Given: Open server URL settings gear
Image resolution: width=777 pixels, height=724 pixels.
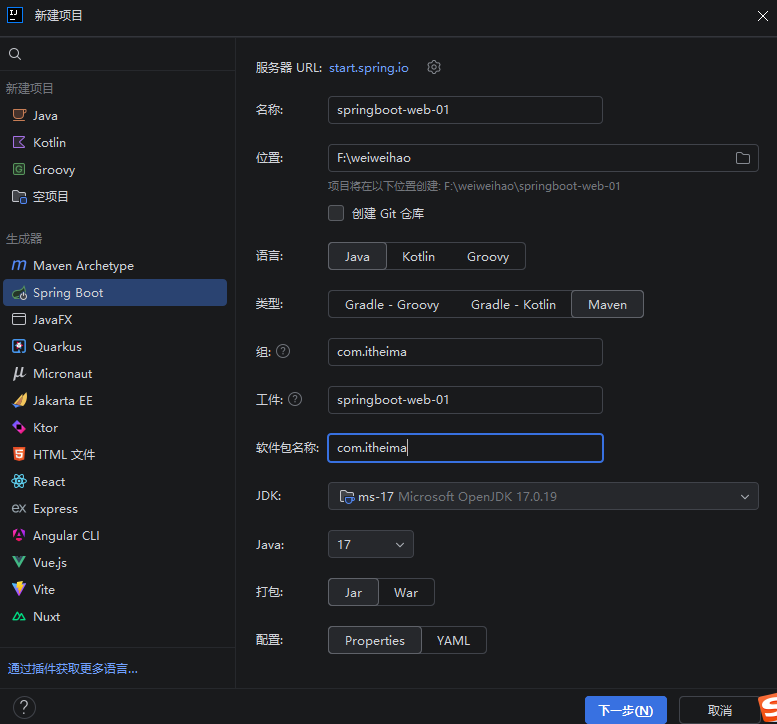Looking at the screenshot, I should click(x=434, y=67).
